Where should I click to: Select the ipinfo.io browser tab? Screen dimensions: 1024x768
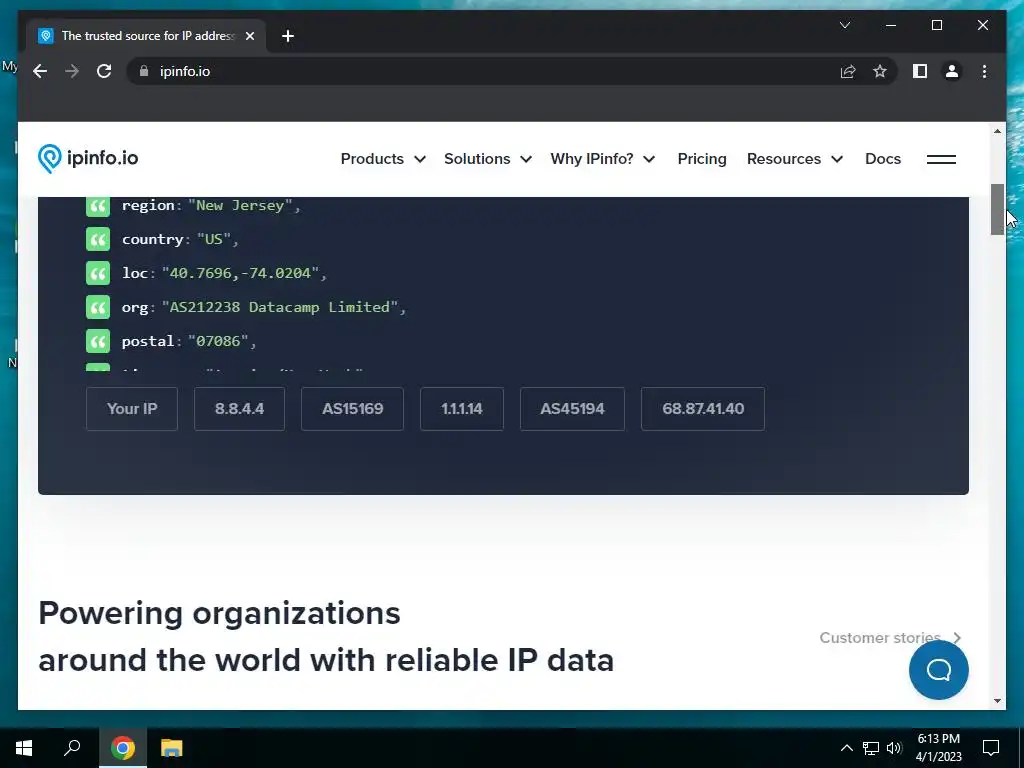click(x=146, y=36)
